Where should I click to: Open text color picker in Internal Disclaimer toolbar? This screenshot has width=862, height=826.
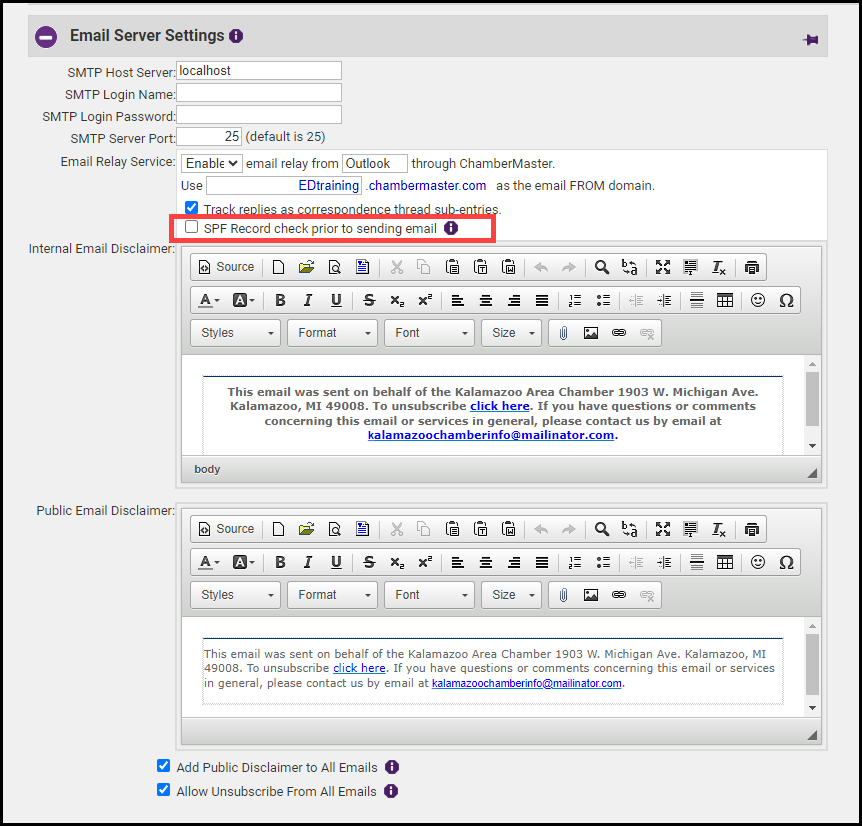(209, 300)
